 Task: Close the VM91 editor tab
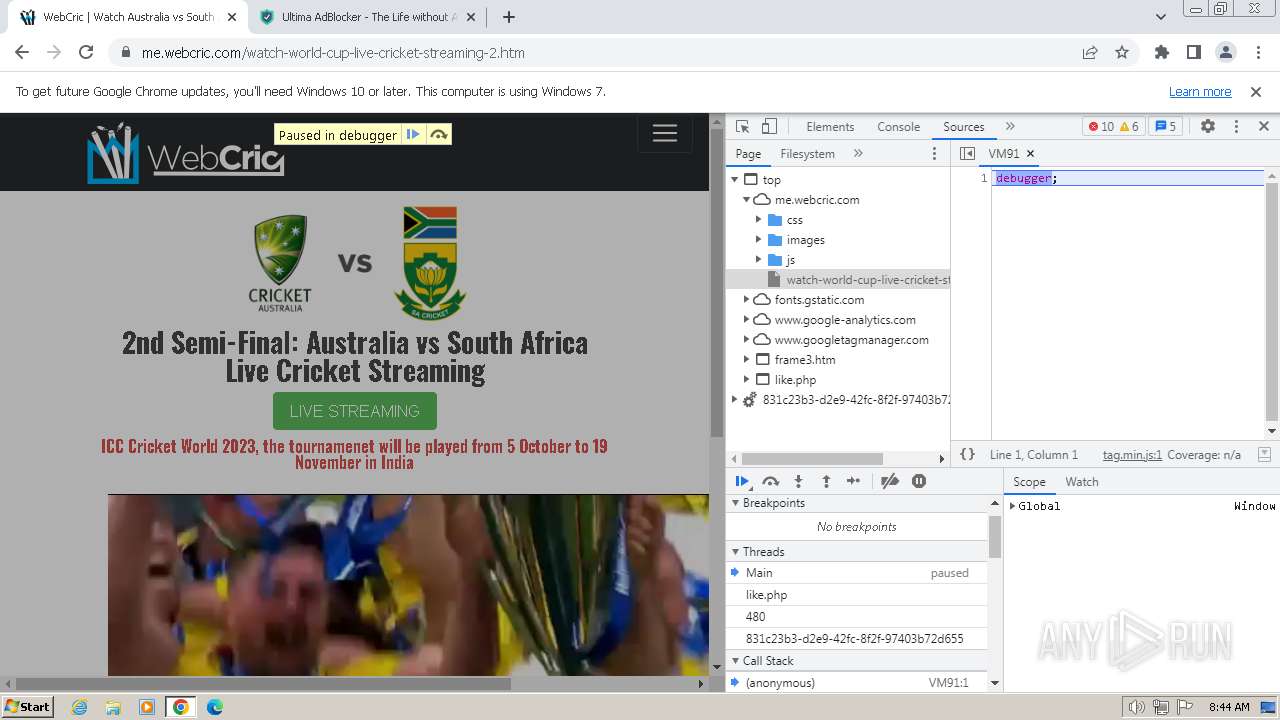pyautogui.click(x=1030, y=154)
